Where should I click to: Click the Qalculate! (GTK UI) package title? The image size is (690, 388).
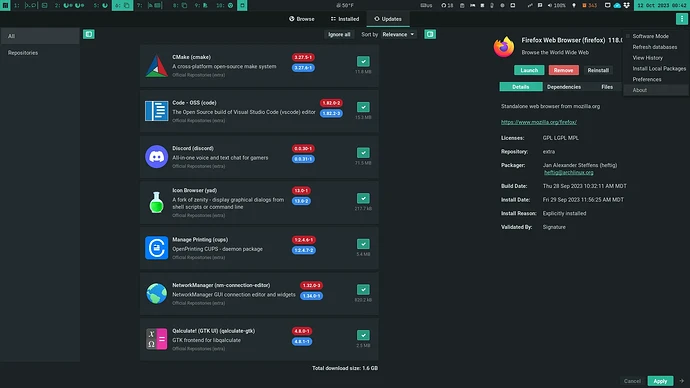(x=213, y=331)
